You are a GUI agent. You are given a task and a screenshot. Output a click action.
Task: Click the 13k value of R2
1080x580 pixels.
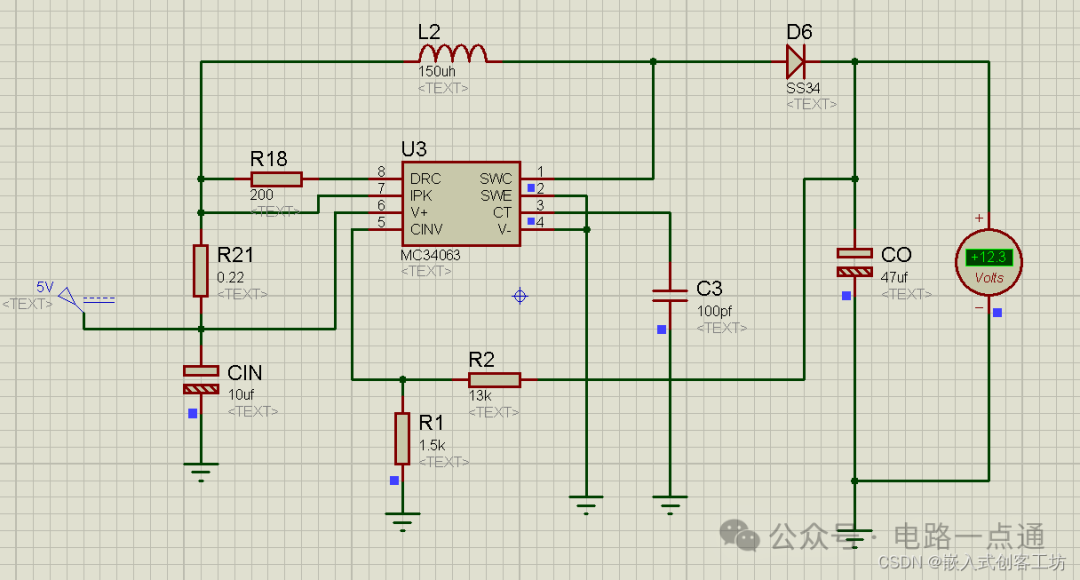(x=480, y=396)
